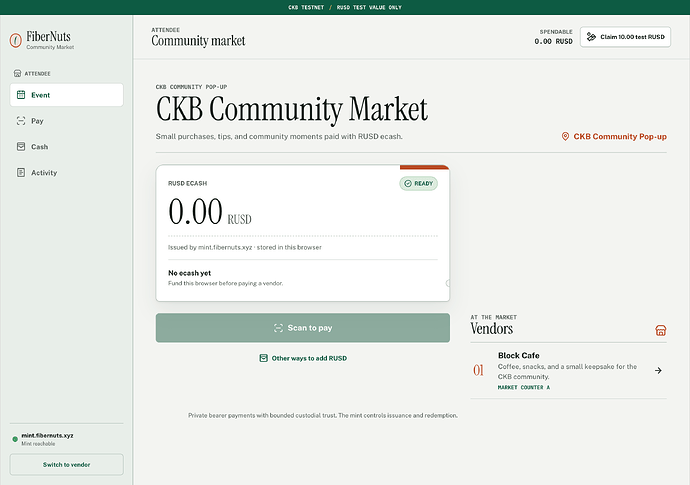Open the Event section

pyautogui.click(x=66, y=95)
